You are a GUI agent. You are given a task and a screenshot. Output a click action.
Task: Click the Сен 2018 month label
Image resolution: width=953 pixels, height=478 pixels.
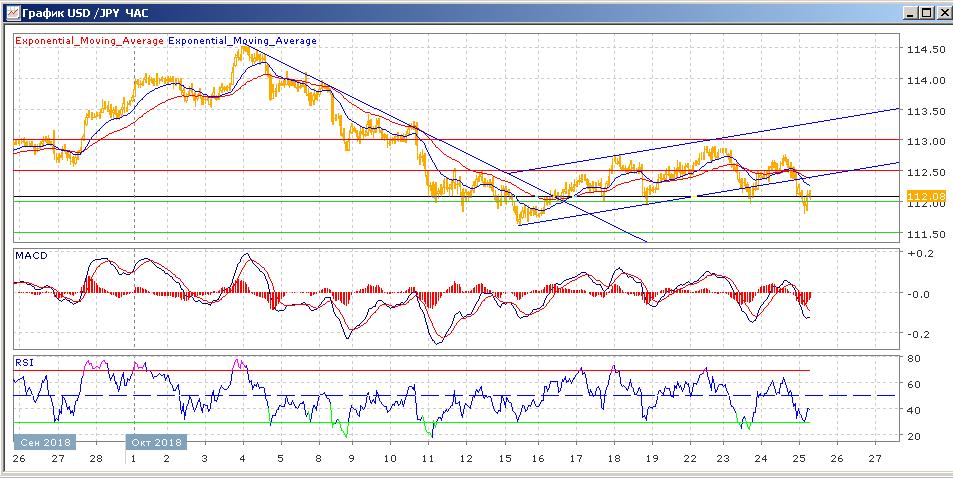point(41,440)
